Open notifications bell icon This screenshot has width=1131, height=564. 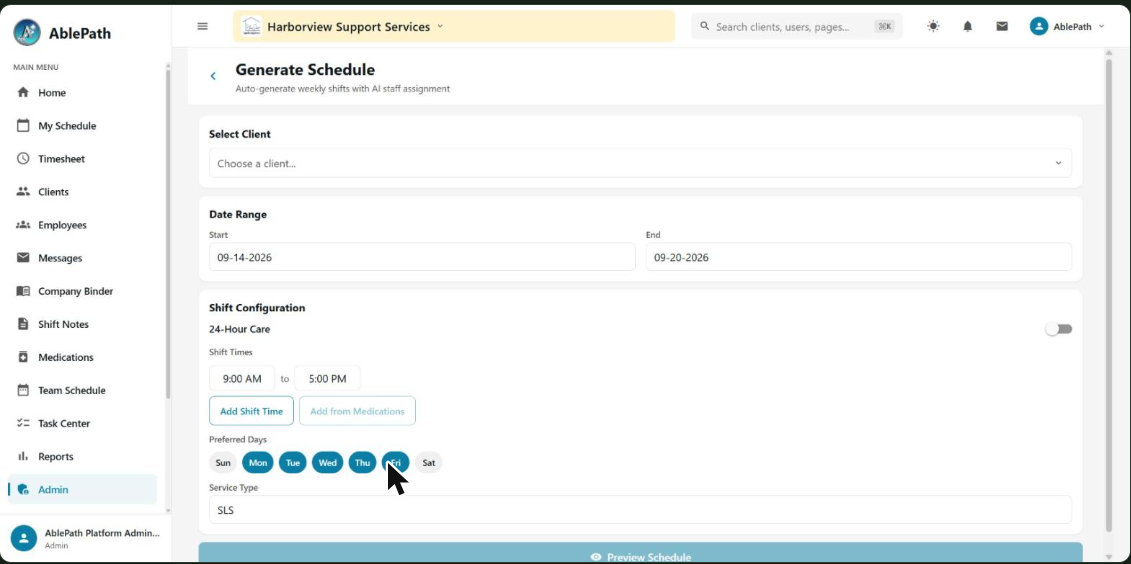coord(968,26)
